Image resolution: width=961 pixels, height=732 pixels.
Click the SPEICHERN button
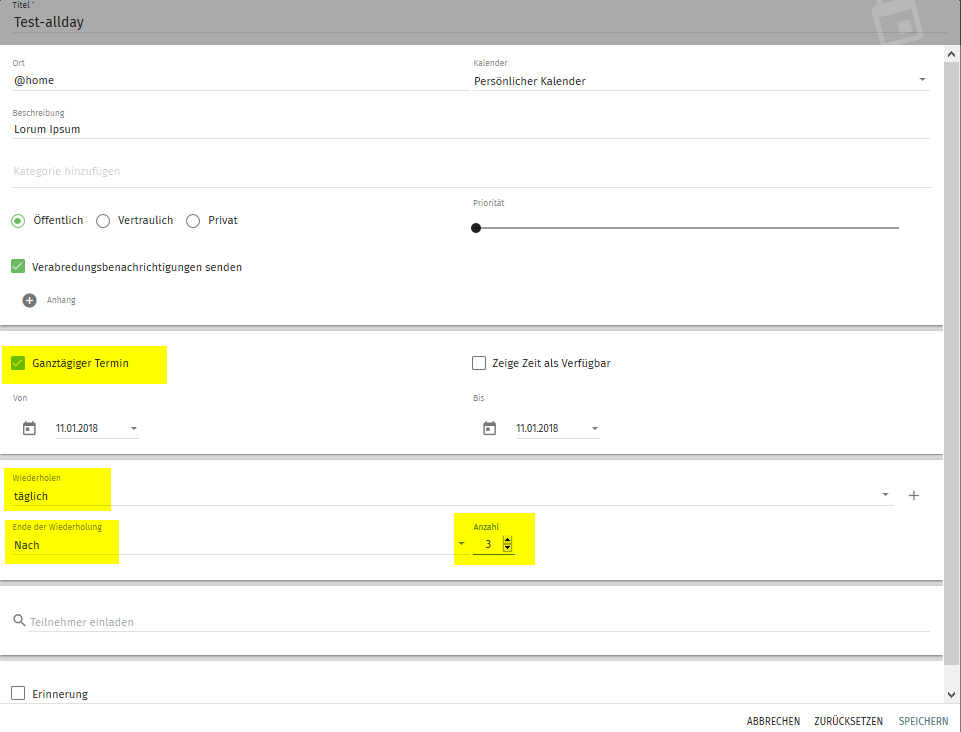point(924,721)
